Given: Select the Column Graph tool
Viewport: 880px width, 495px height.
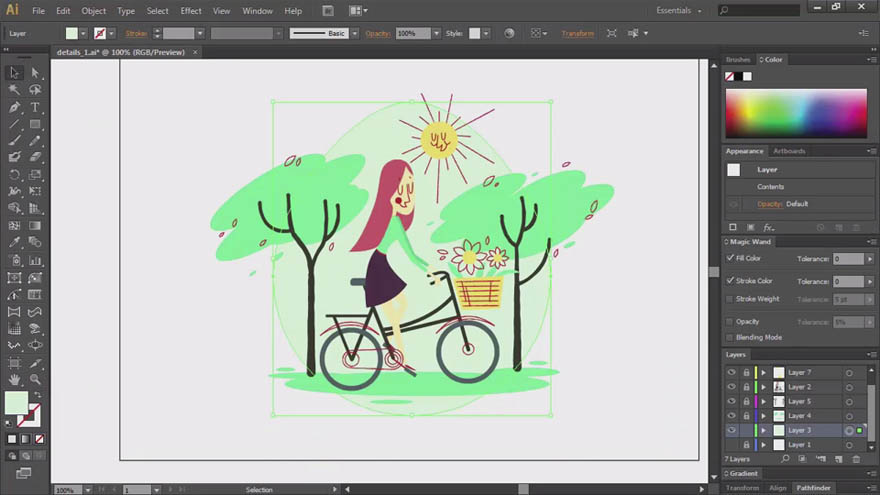Looking at the screenshot, I should (35, 260).
